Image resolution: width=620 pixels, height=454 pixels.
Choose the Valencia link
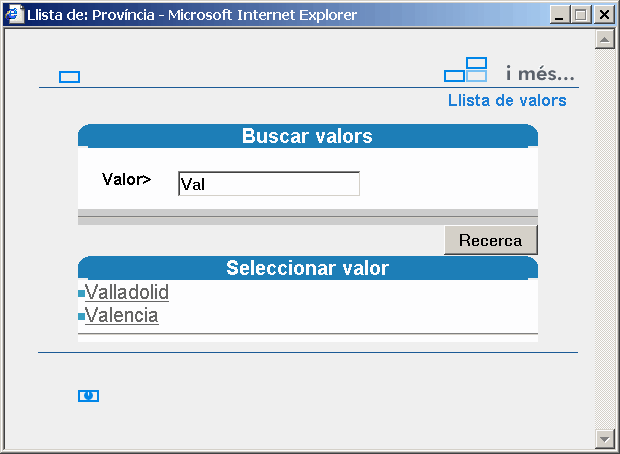pyautogui.click(x=122, y=315)
